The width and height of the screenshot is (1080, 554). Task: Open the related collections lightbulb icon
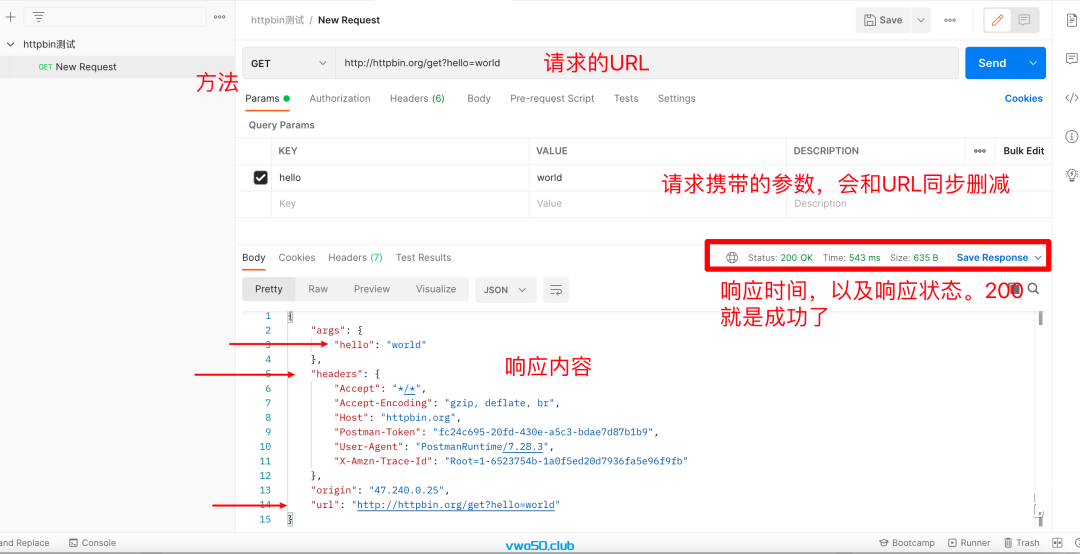(x=1071, y=174)
